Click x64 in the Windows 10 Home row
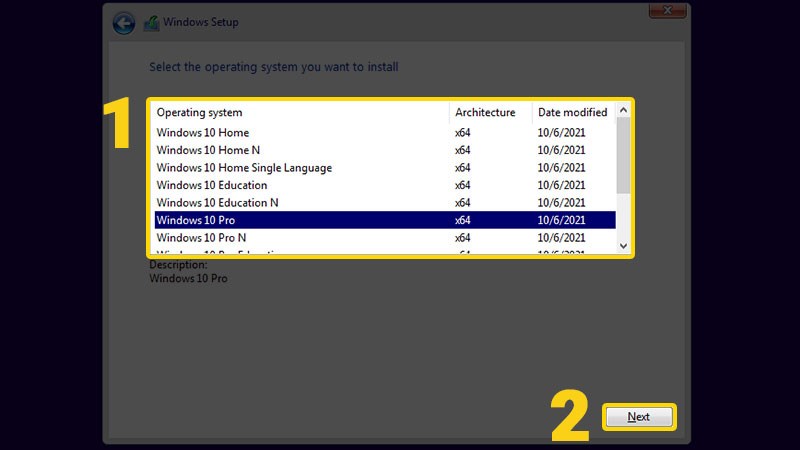This screenshot has width=800, height=450. 463,133
